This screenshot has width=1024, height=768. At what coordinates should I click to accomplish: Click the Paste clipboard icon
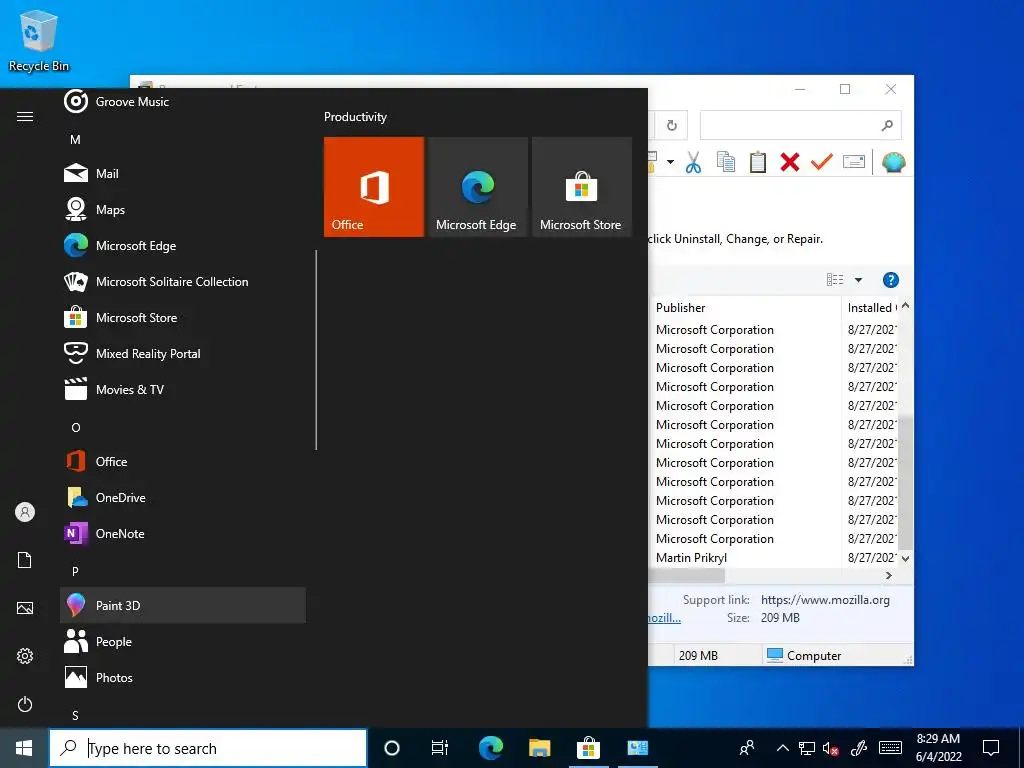(x=758, y=162)
